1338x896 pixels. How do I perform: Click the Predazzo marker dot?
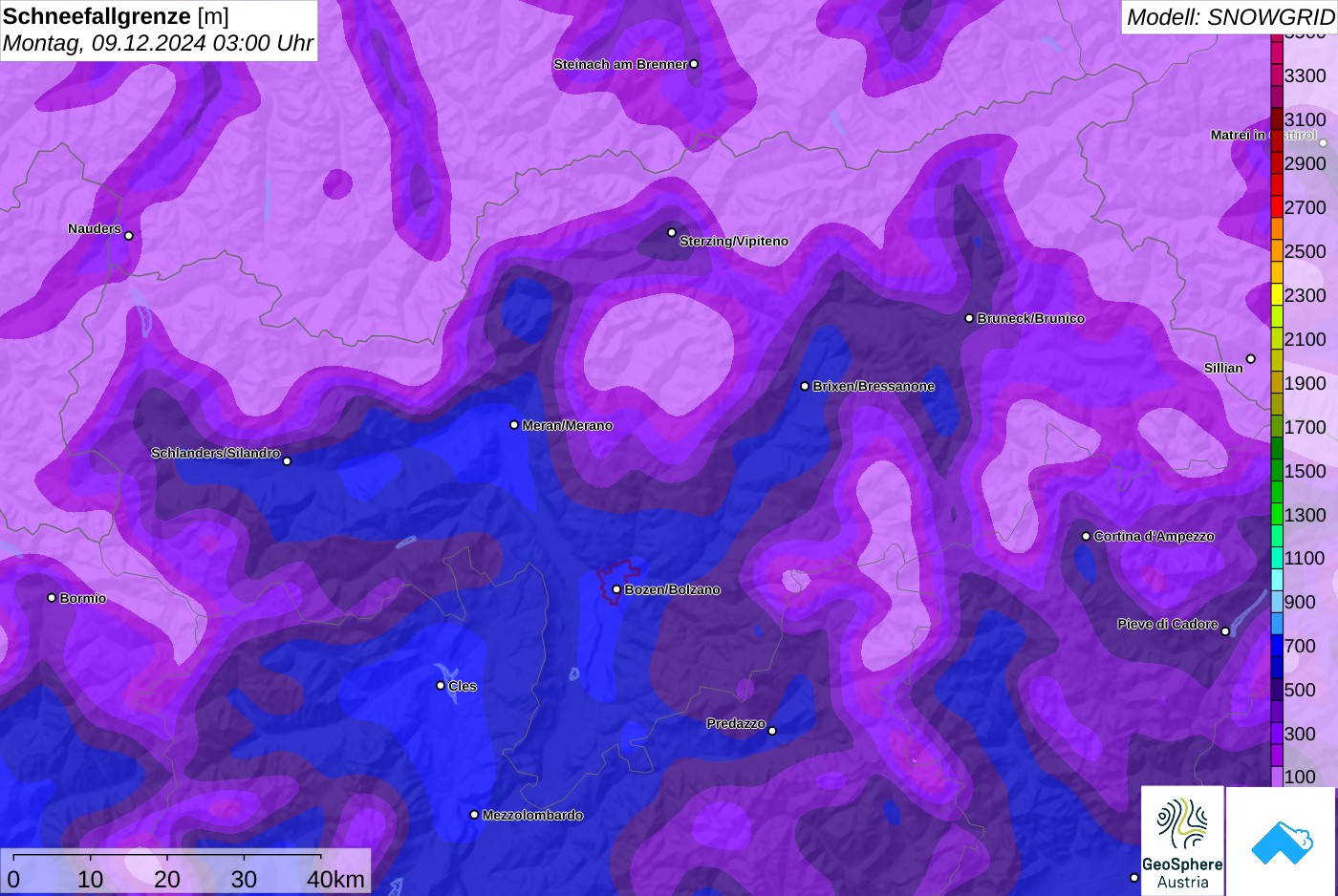[772, 731]
